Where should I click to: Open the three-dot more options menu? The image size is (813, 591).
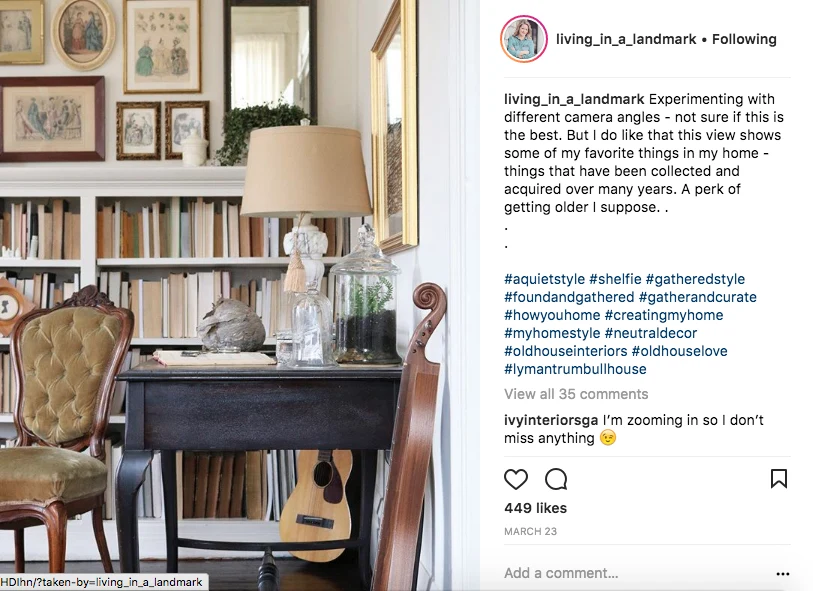(x=783, y=573)
